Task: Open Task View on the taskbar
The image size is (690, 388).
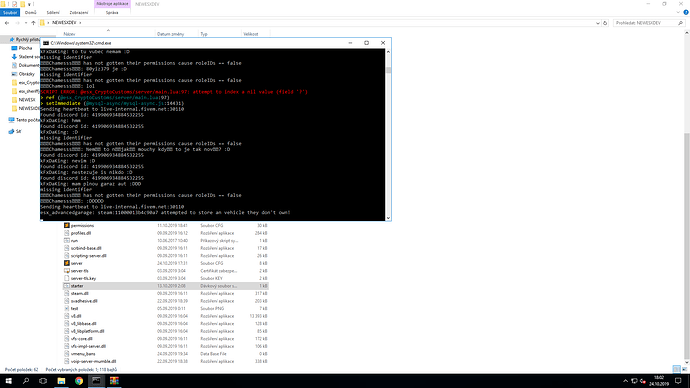Action: (43, 381)
